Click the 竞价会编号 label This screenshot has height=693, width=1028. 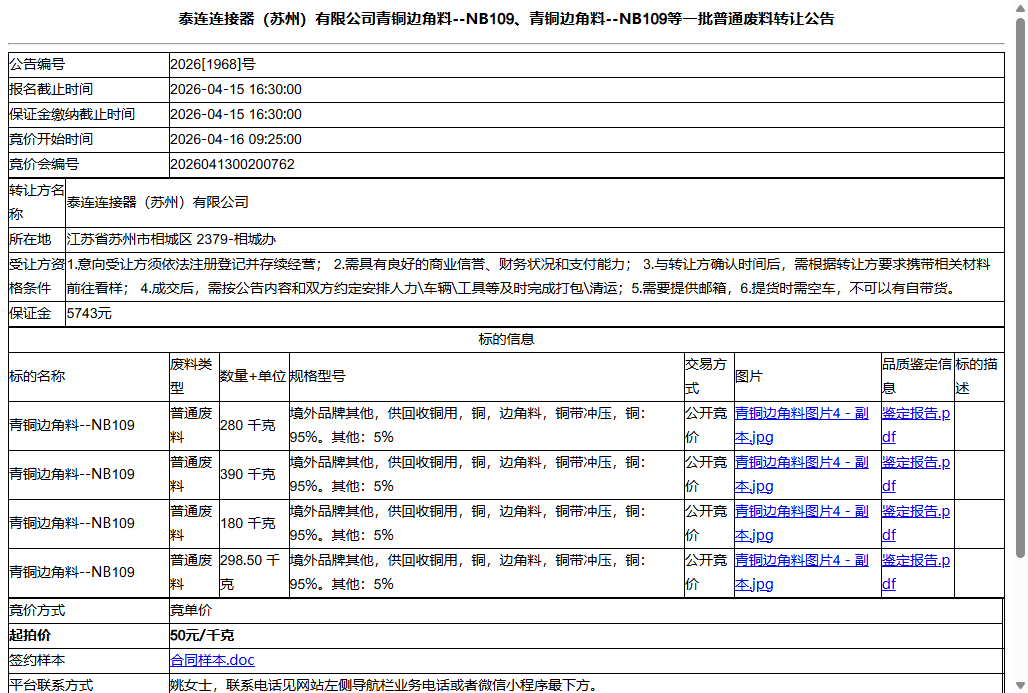(43, 164)
